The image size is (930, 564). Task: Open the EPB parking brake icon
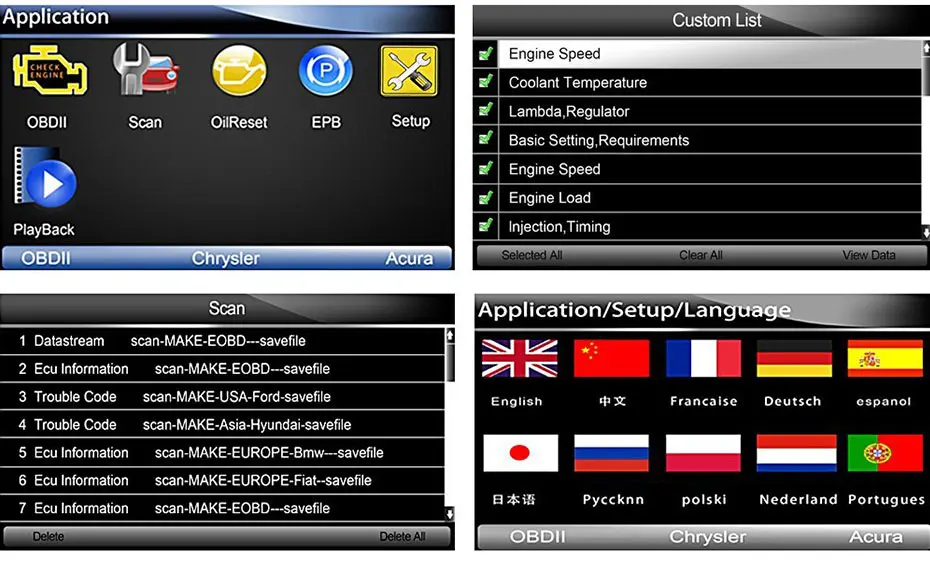[x=326, y=71]
